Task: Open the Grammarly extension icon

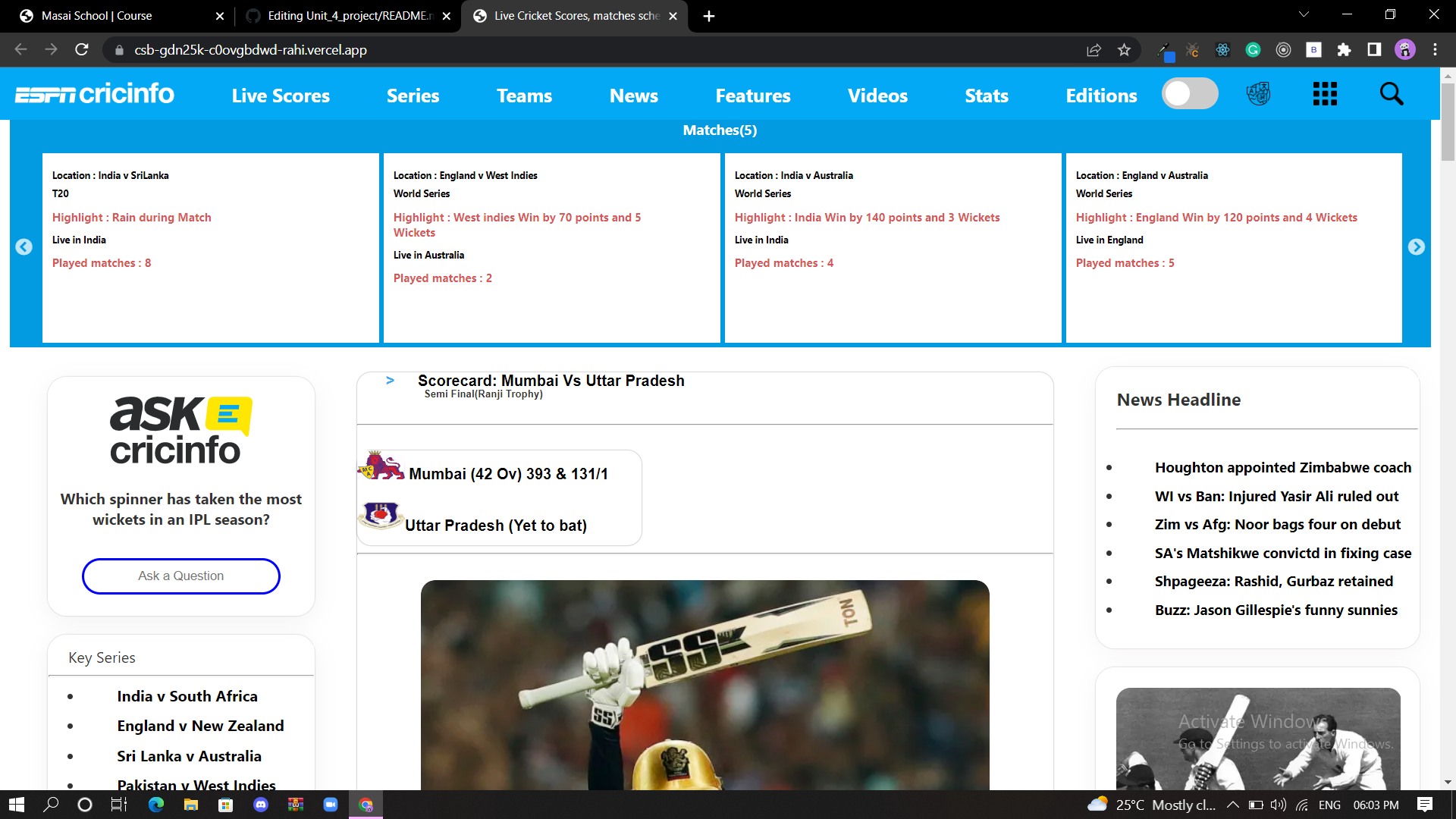Action: [1254, 50]
